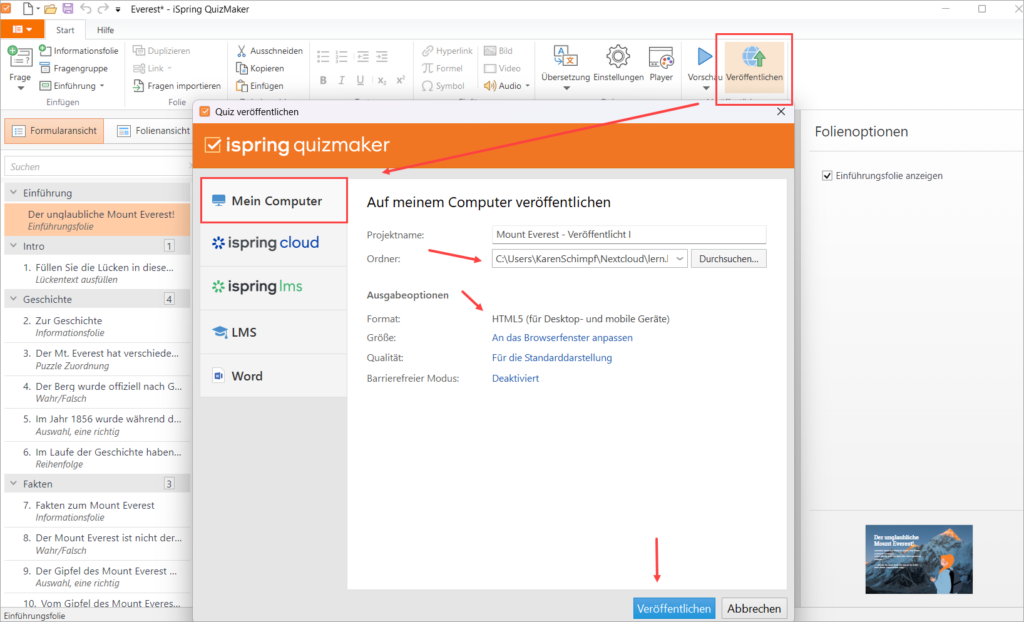Image resolution: width=1024 pixels, height=622 pixels.
Task: Open the Hilfe ribbon tab
Action: 105,30
